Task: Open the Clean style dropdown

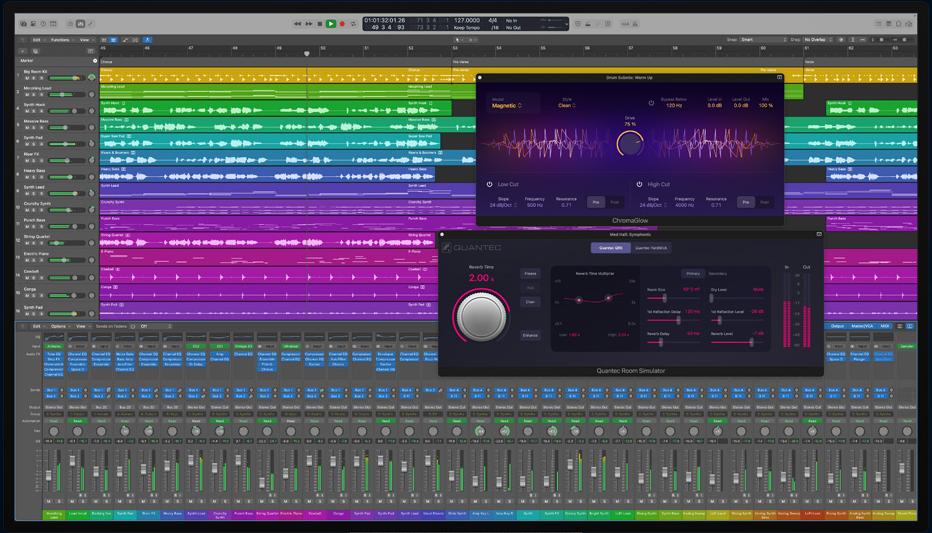Action: (567, 105)
